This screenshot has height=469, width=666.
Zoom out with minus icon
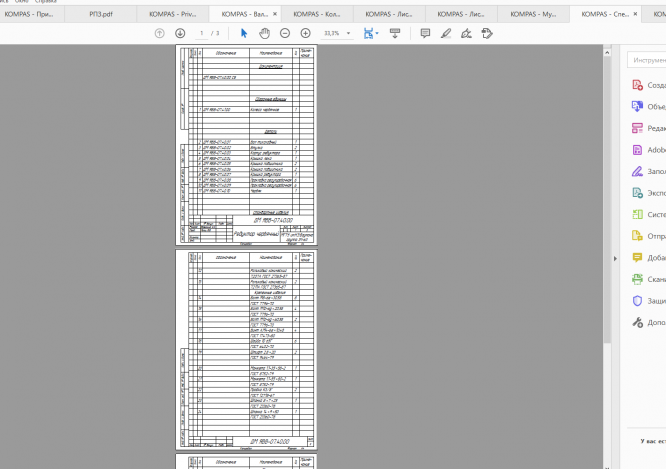pos(285,33)
